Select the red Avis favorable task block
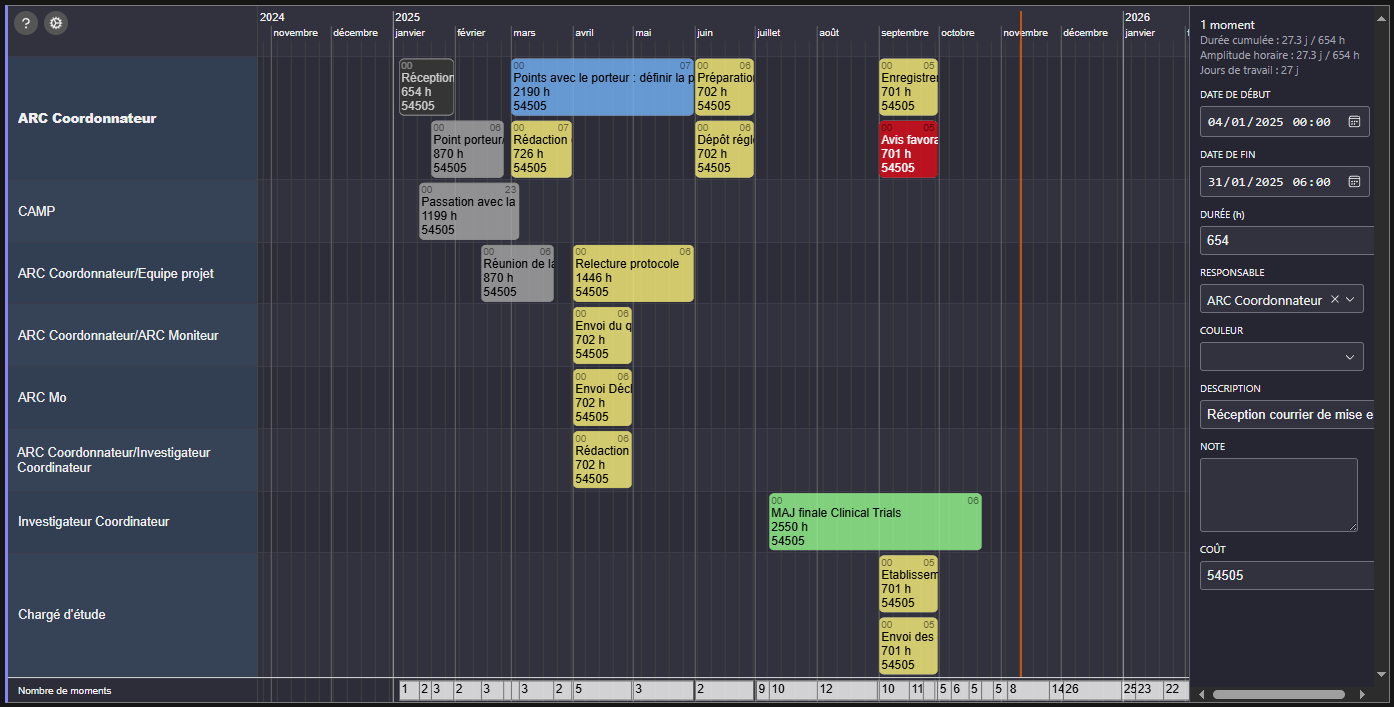 [x=908, y=149]
